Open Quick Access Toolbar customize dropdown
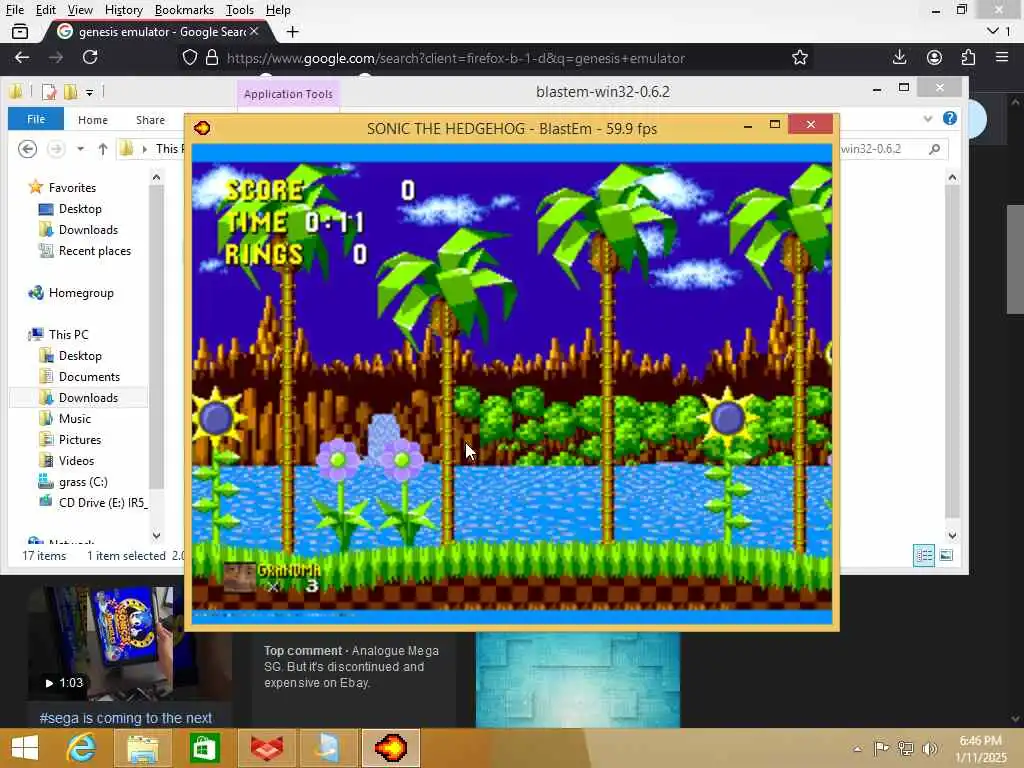The width and height of the screenshot is (1024, 768). tap(89, 92)
